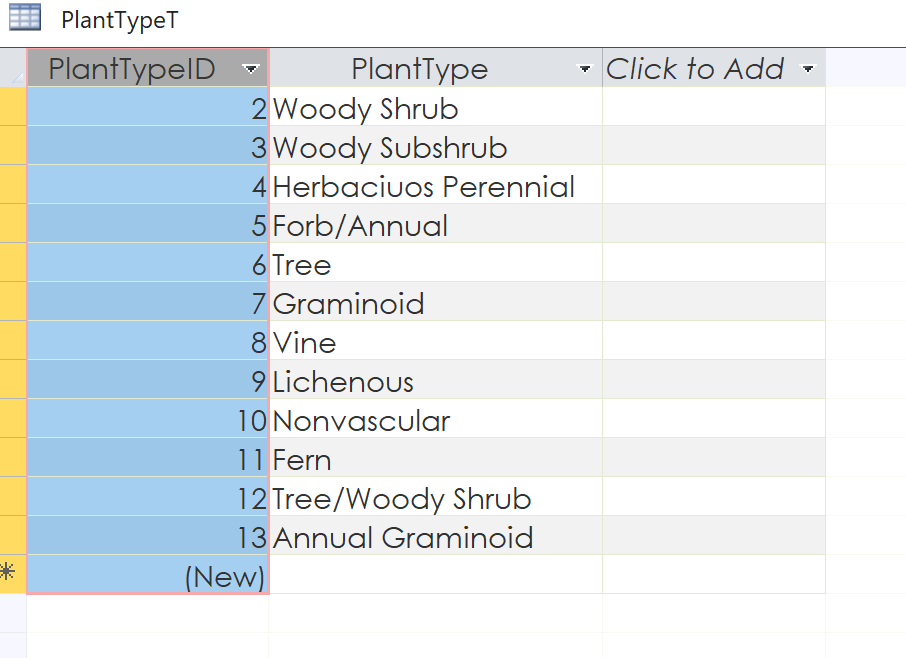Viewport: 906px width, 658px height.
Task: Click the new record asterisk row selector
Action: tap(13, 573)
